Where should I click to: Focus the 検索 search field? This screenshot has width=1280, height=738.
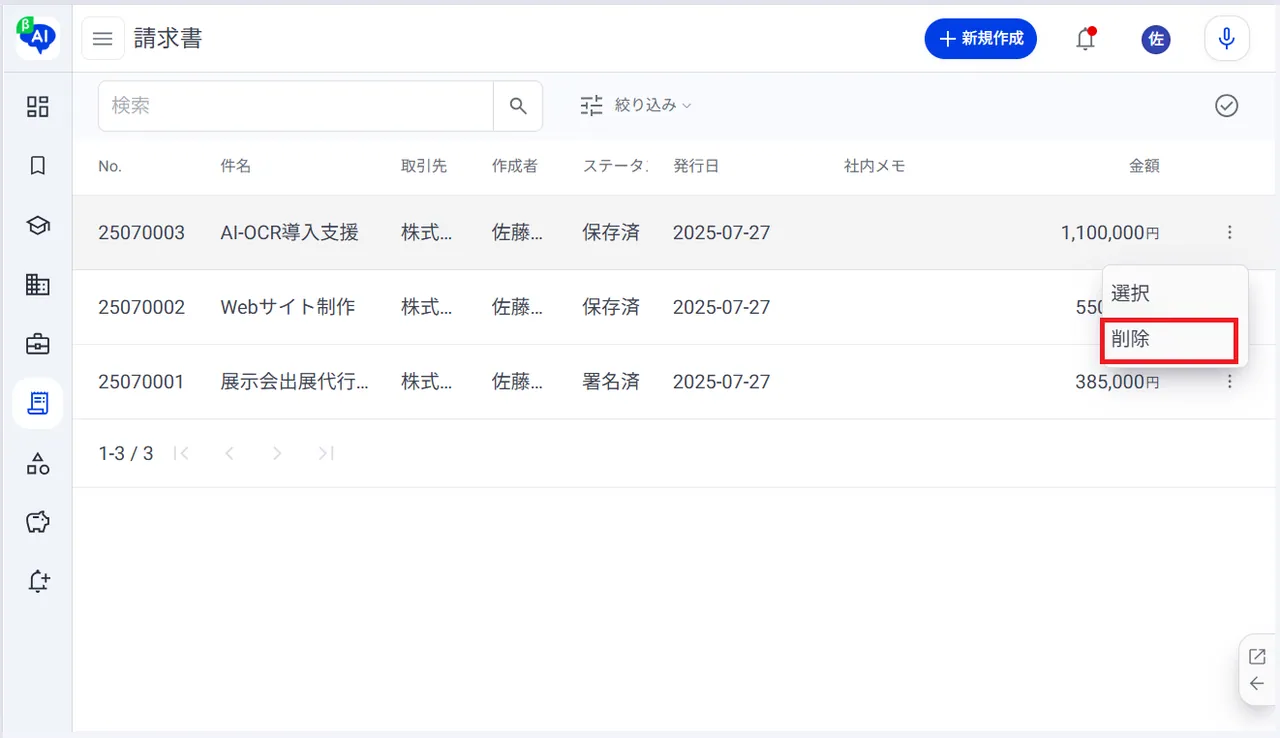click(296, 106)
